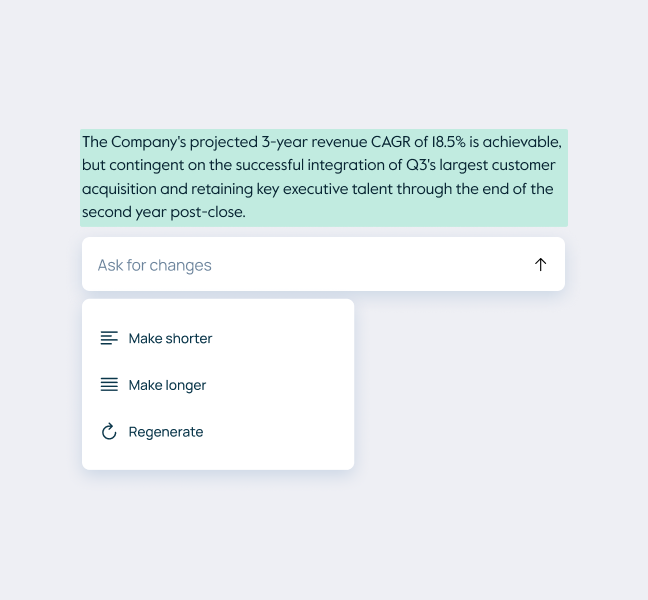Click the Make shorter lines icon
This screenshot has width=648, height=600.
point(109,339)
